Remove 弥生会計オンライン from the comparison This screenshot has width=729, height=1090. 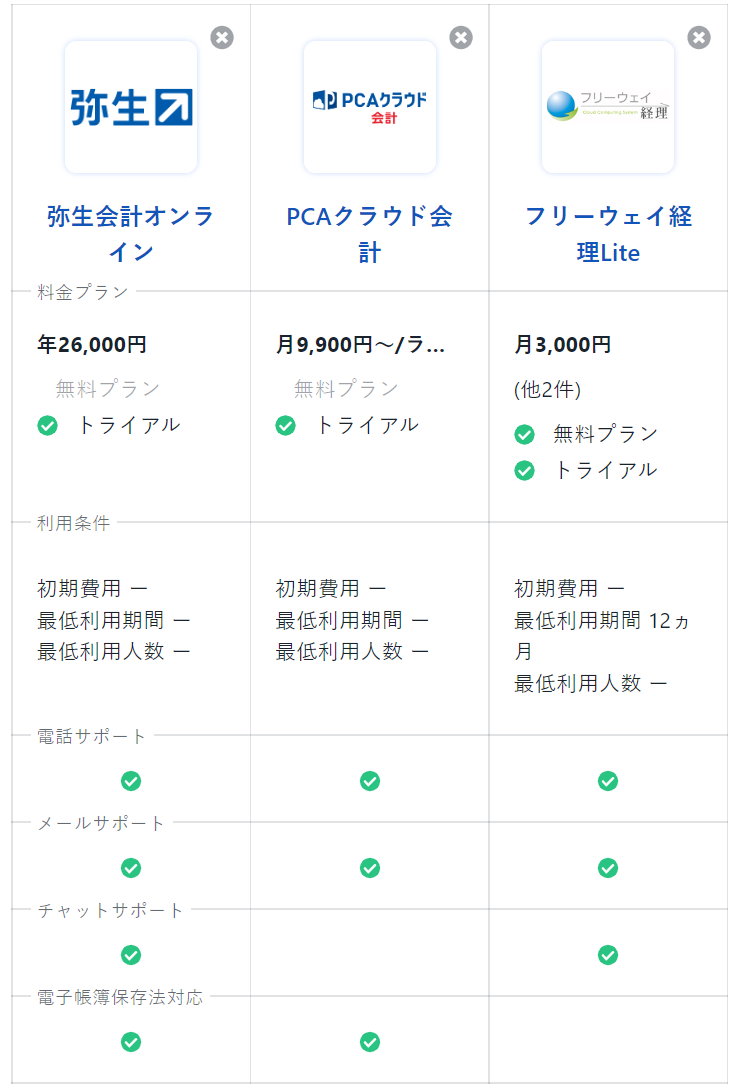[x=222, y=38]
